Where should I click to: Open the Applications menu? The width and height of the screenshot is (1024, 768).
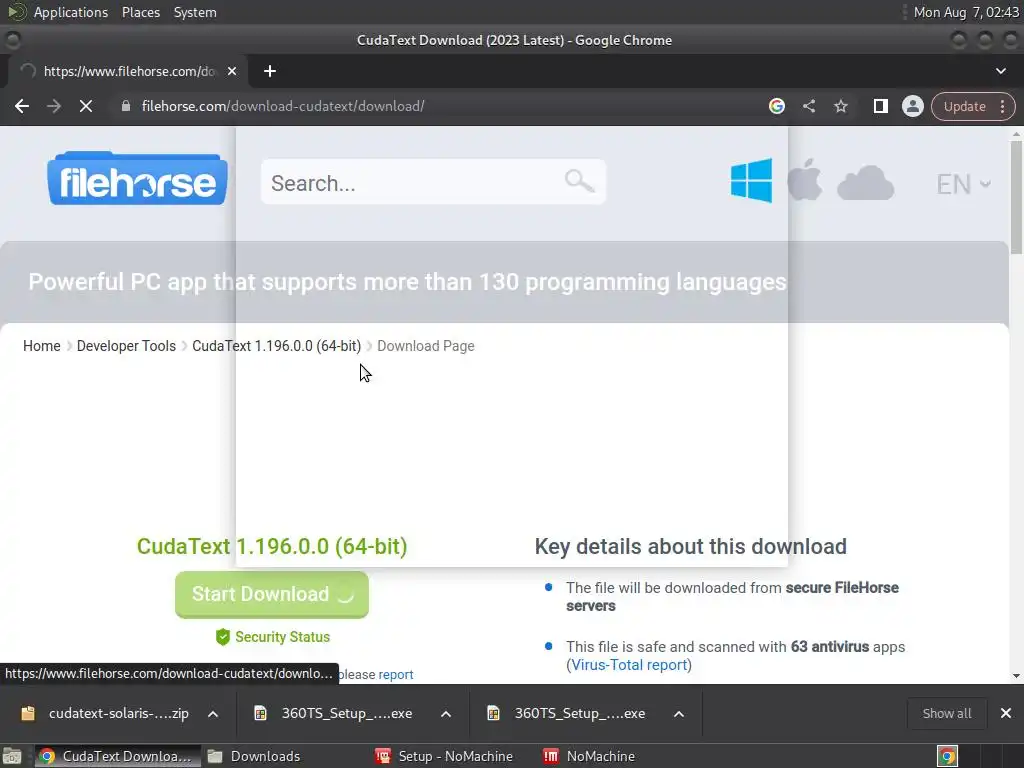pyautogui.click(x=71, y=12)
